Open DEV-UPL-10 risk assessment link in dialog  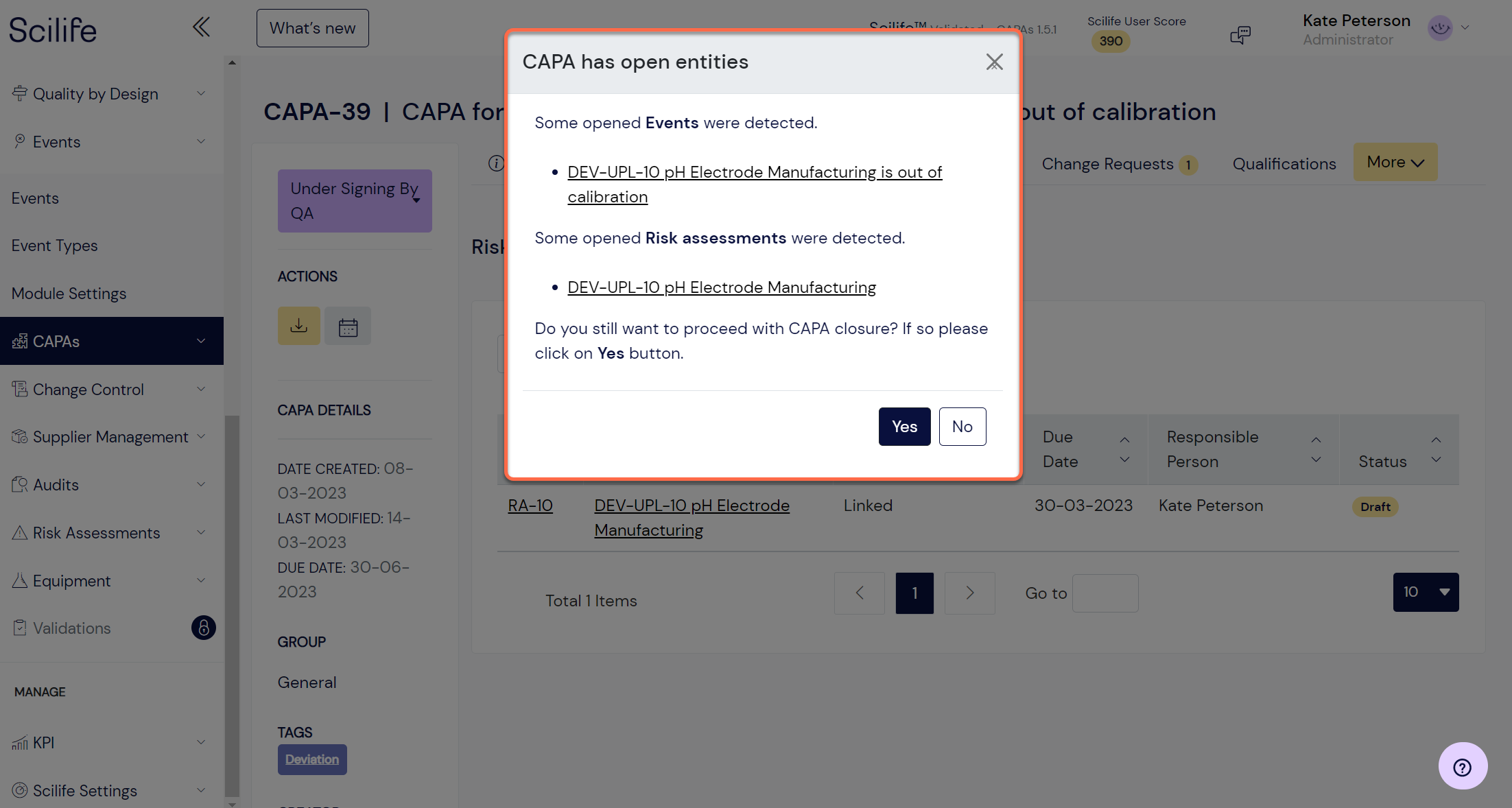pos(722,287)
